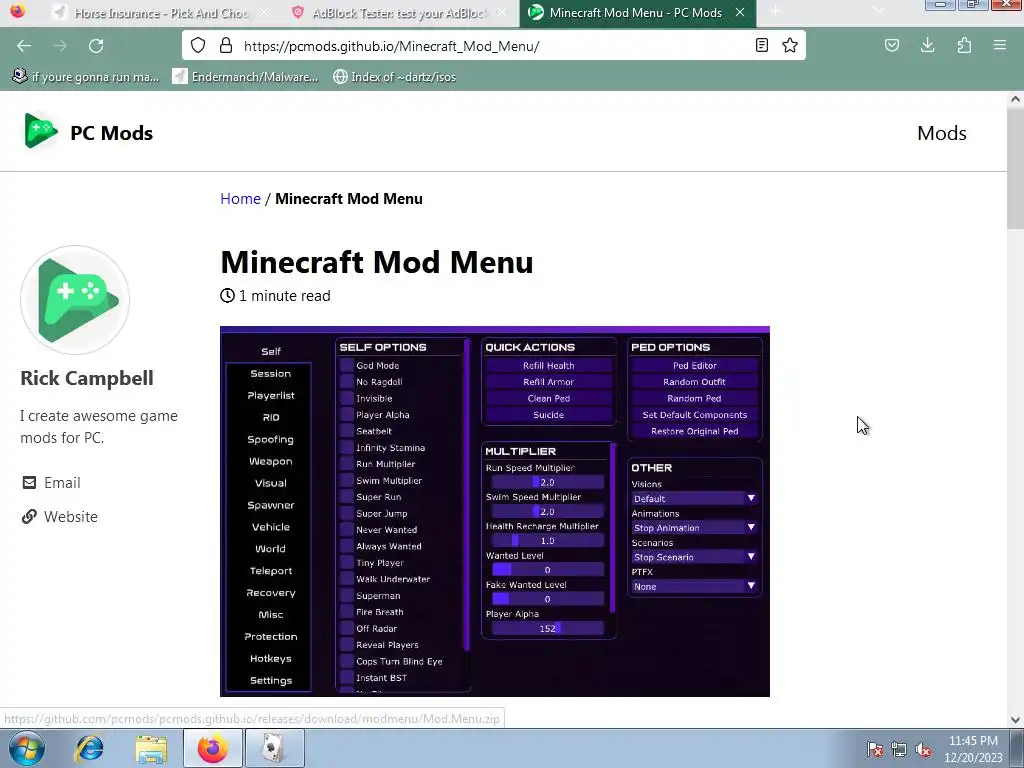Image resolution: width=1024 pixels, height=768 pixels.
Task: Click the PTFX 'None' dropdown in the image
Action: point(694,586)
